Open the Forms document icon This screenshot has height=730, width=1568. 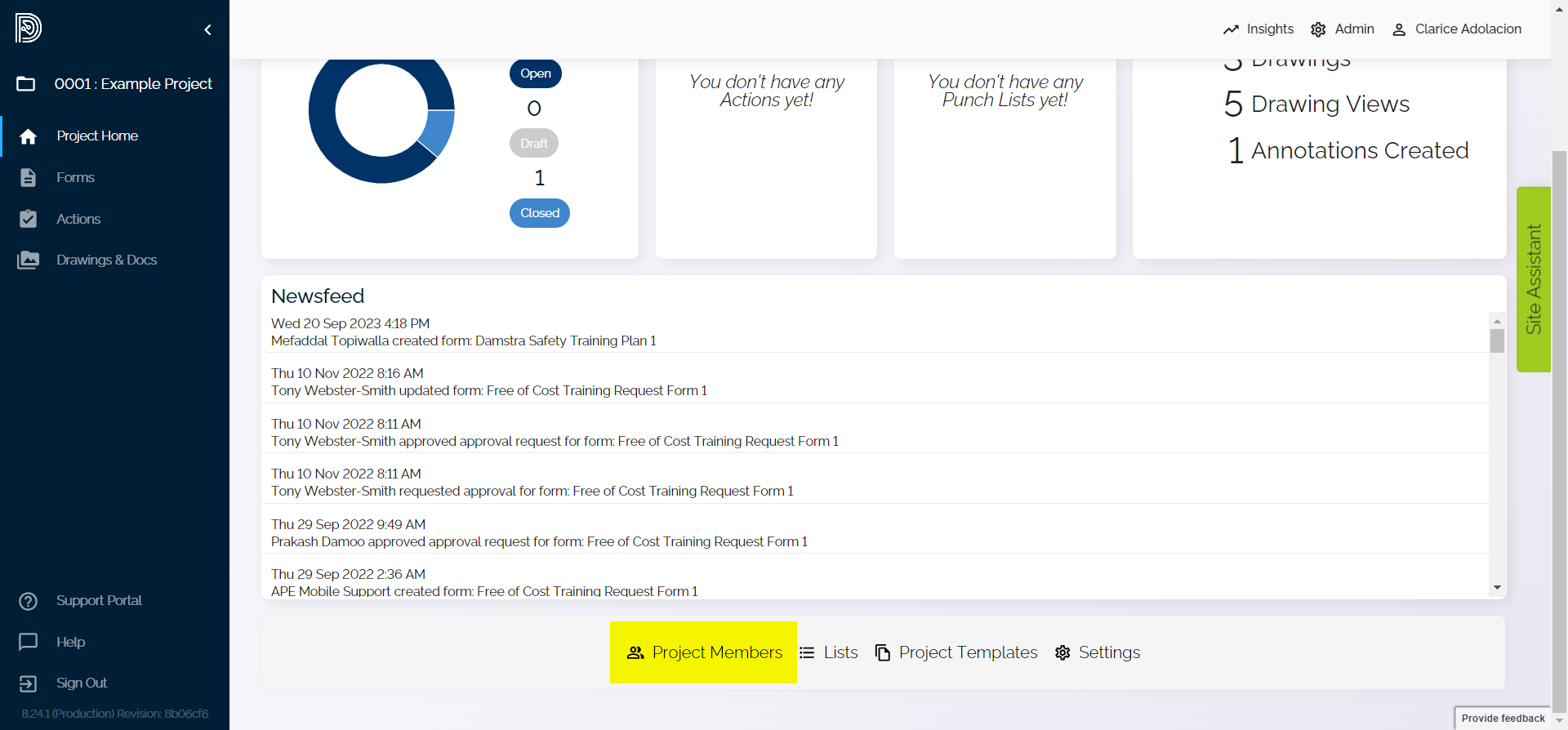[29, 178]
